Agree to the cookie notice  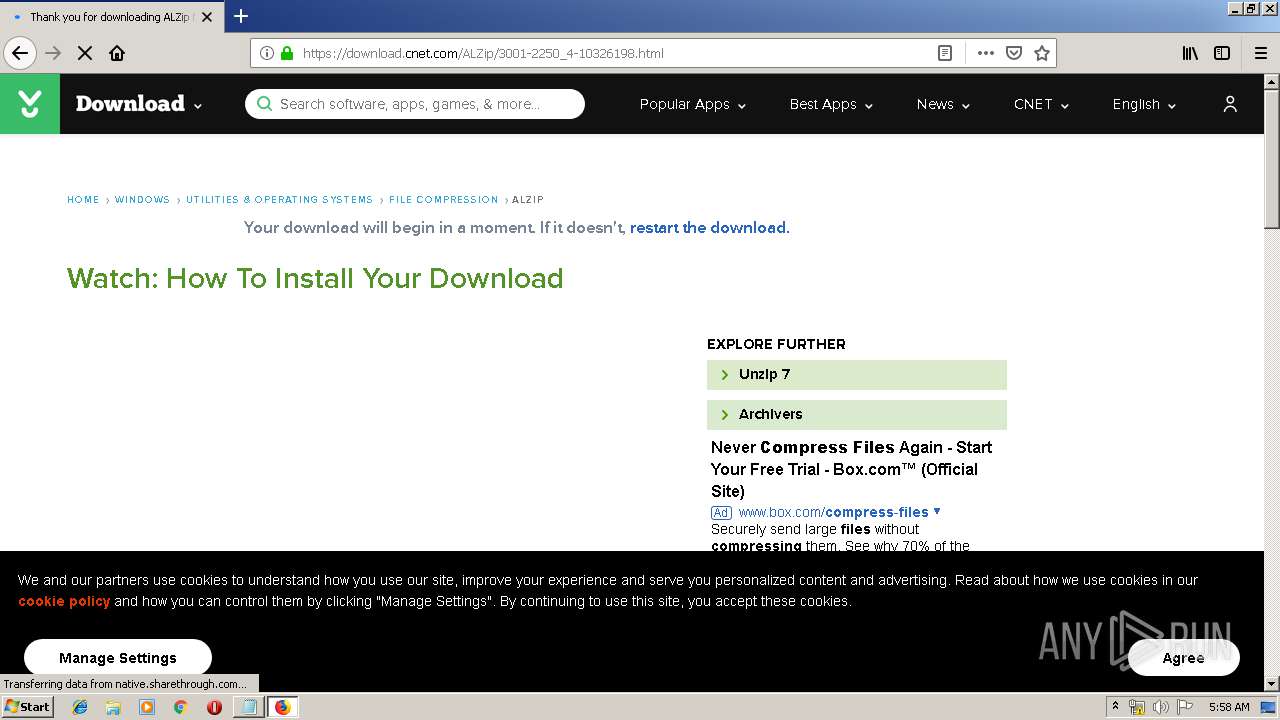[x=1184, y=658]
